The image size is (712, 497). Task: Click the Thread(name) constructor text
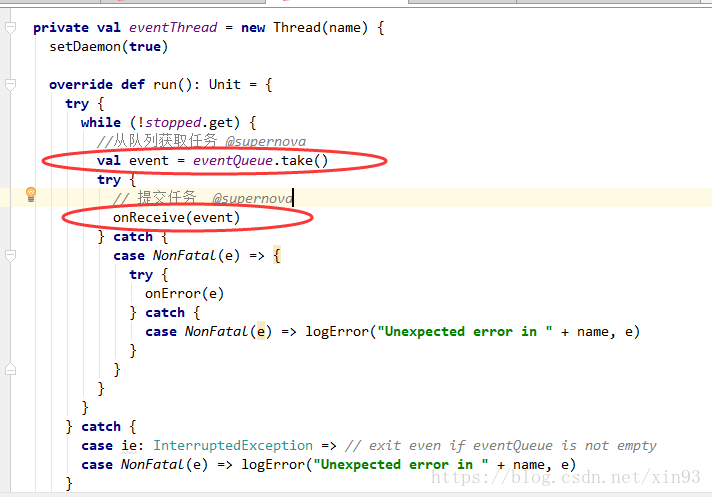click(321, 28)
